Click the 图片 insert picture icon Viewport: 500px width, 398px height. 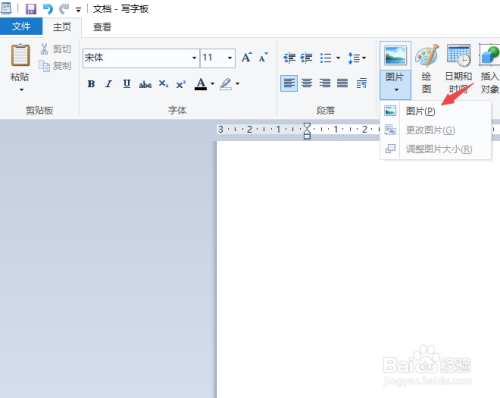tap(395, 56)
